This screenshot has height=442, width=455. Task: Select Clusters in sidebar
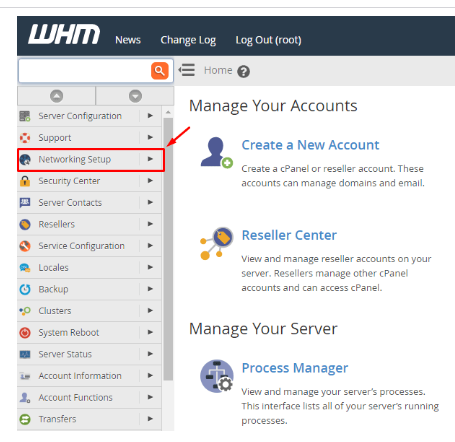tap(55, 311)
